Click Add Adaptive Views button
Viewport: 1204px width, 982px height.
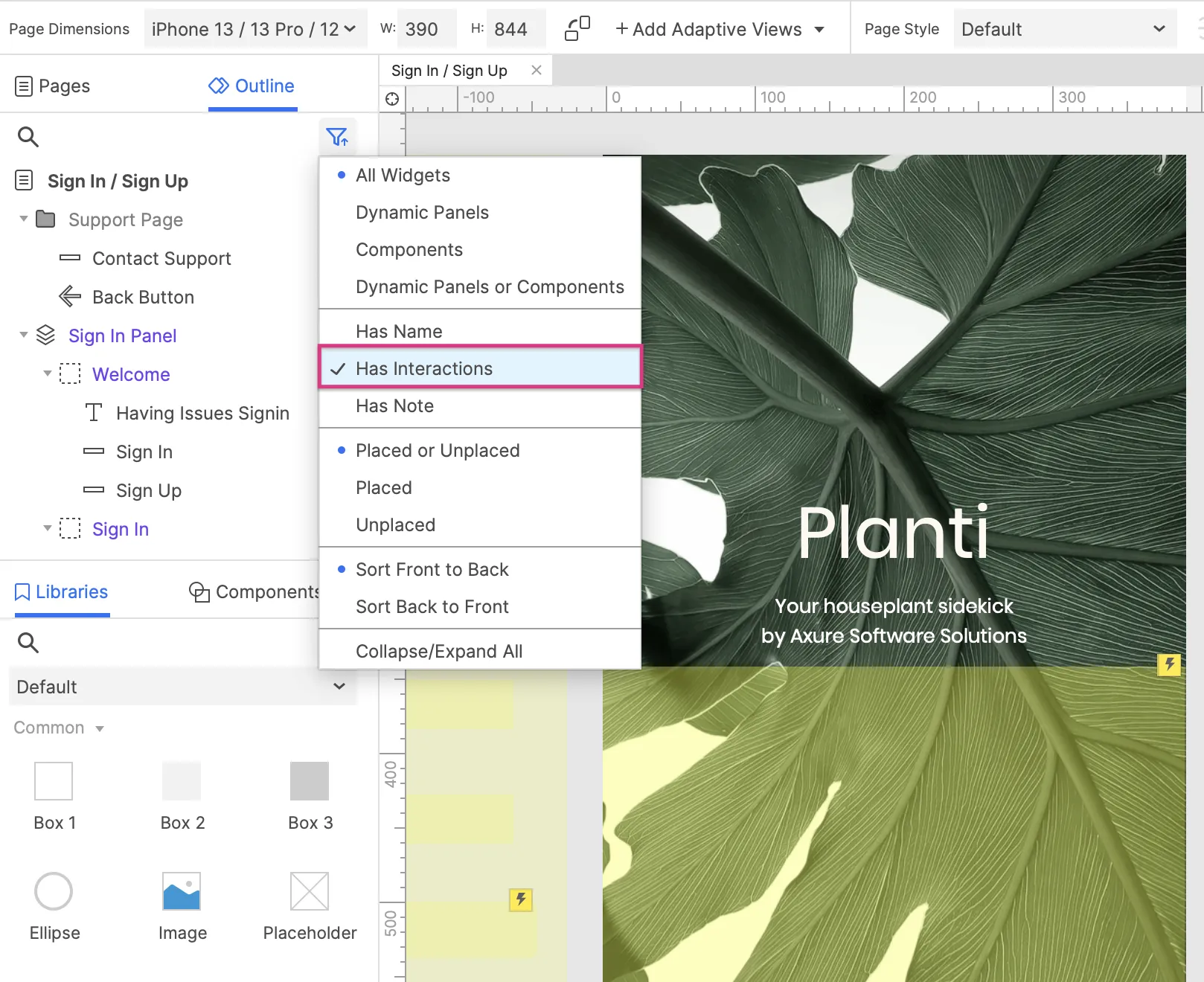[720, 29]
